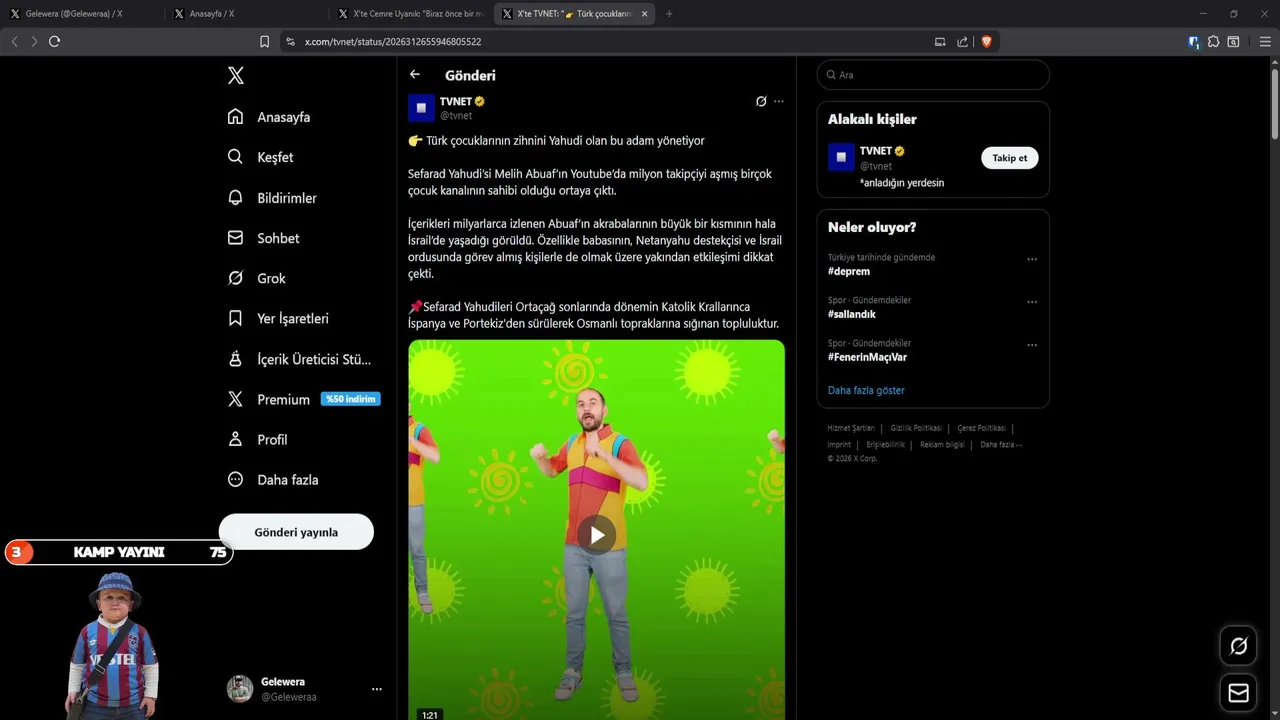Open Bildirimler bell icon

click(235, 198)
